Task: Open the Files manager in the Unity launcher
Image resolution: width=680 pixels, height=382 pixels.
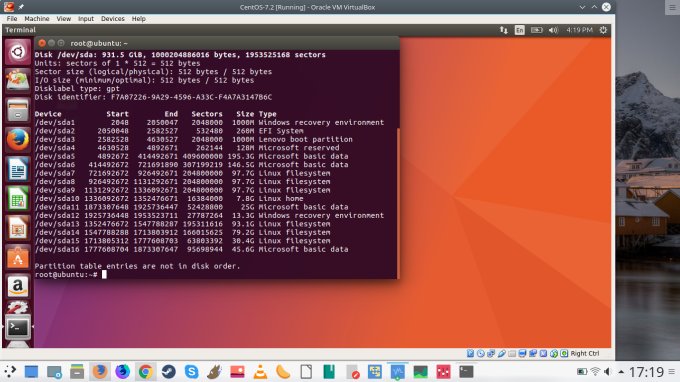Action: click(x=18, y=110)
